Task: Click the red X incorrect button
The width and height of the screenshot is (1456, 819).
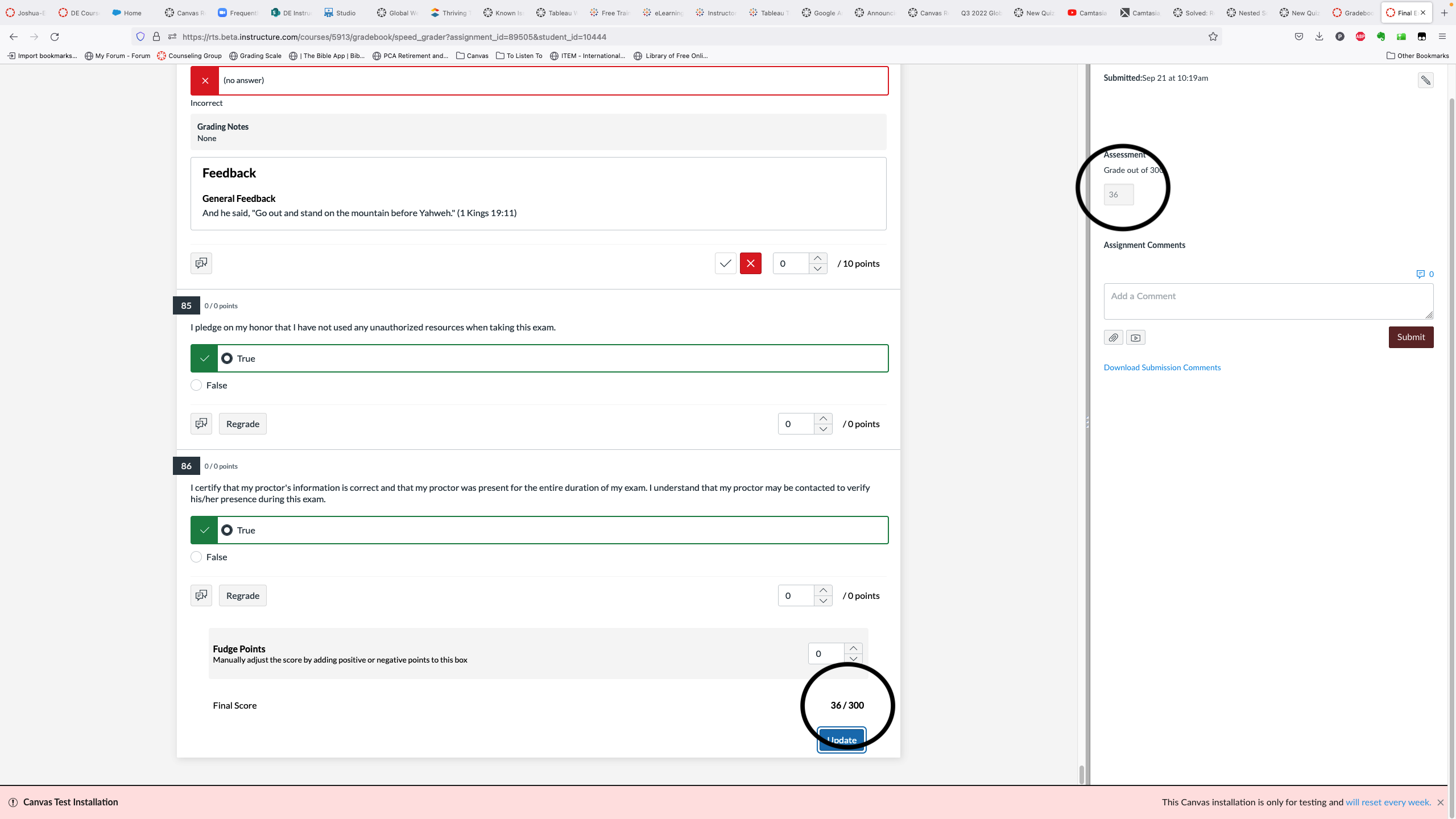Action: [750, 263]
